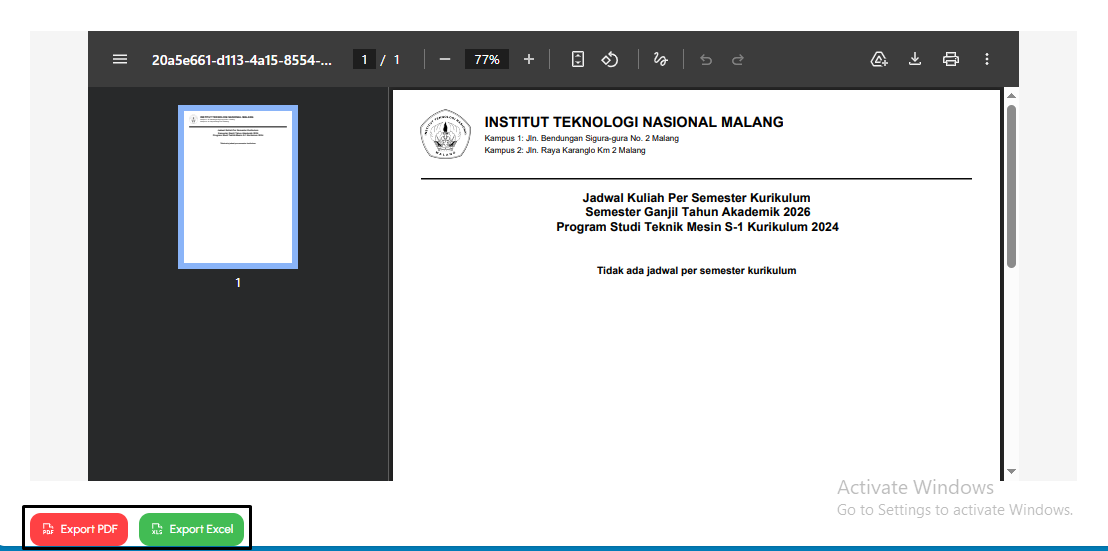This screenshot has width=1108, height=551.
Task: Click the PDF file name title
Action: tap(242, 60)
